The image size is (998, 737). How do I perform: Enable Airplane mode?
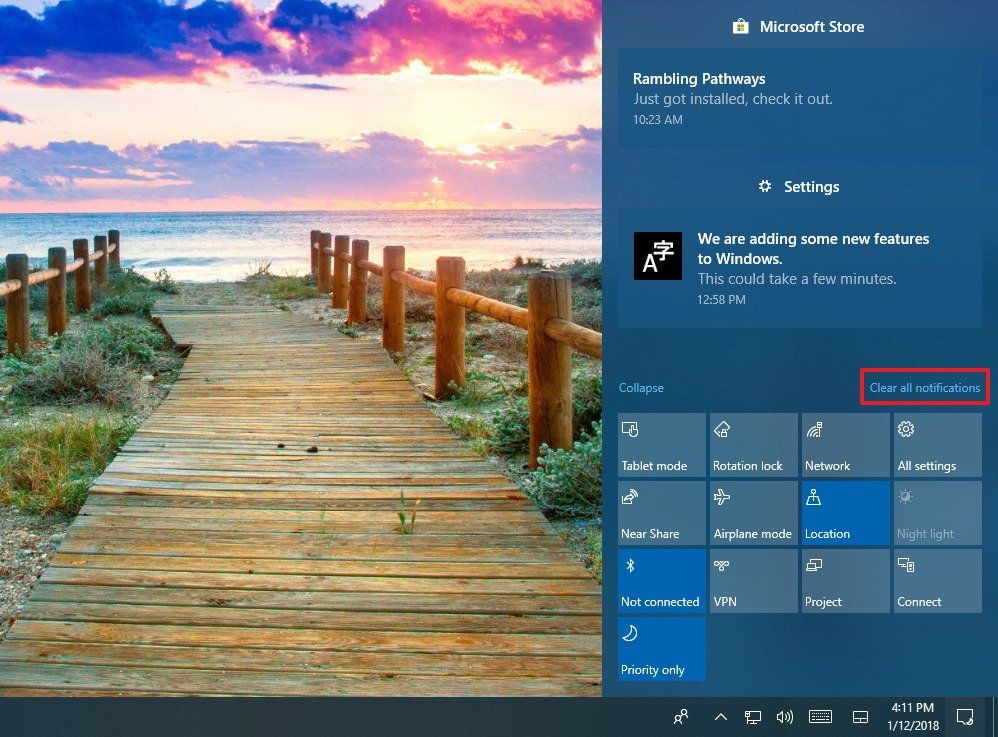tap(753, 512)
